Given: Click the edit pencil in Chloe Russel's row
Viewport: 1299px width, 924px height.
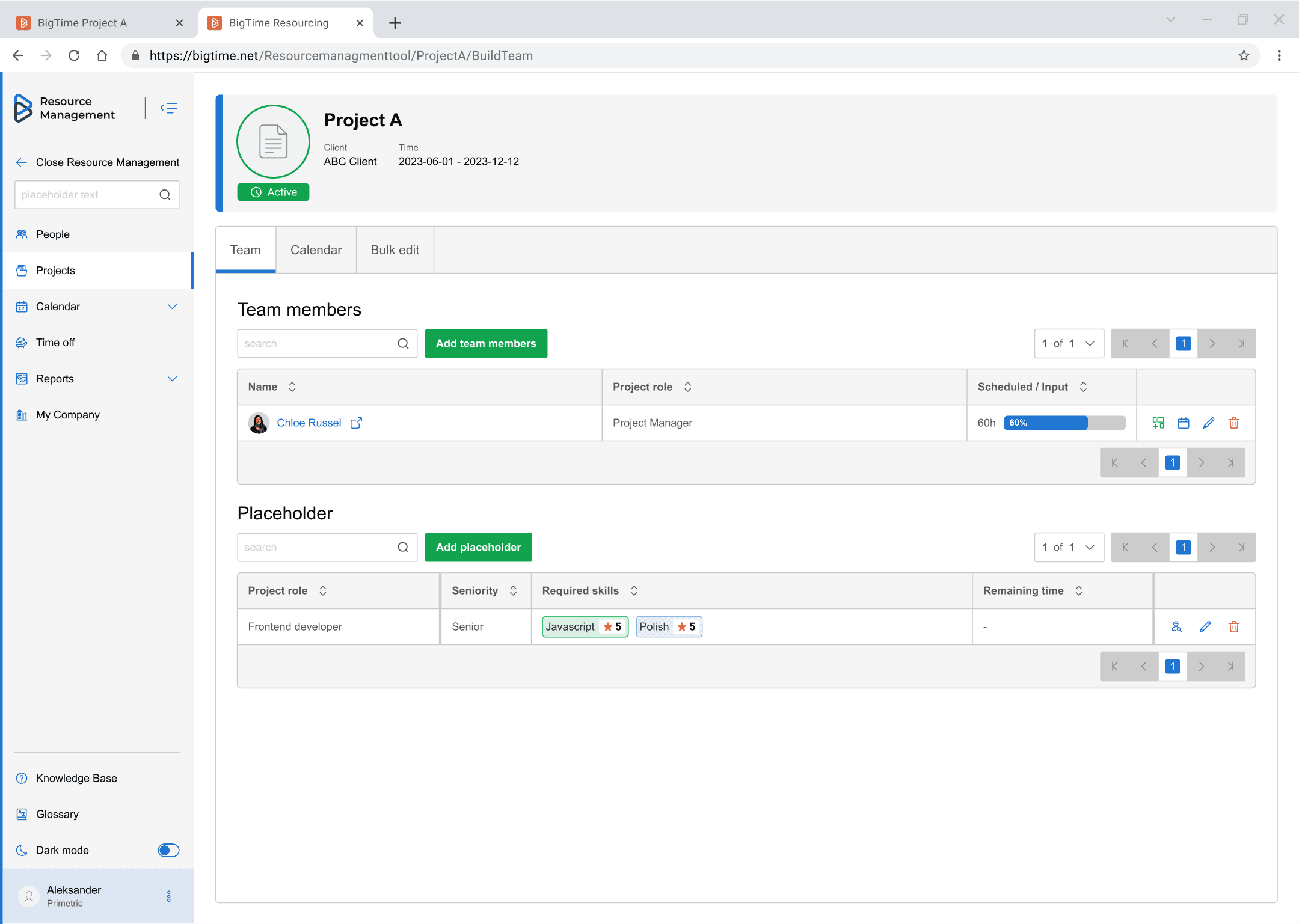Looking at the screenshot, I should (1208, 423).
